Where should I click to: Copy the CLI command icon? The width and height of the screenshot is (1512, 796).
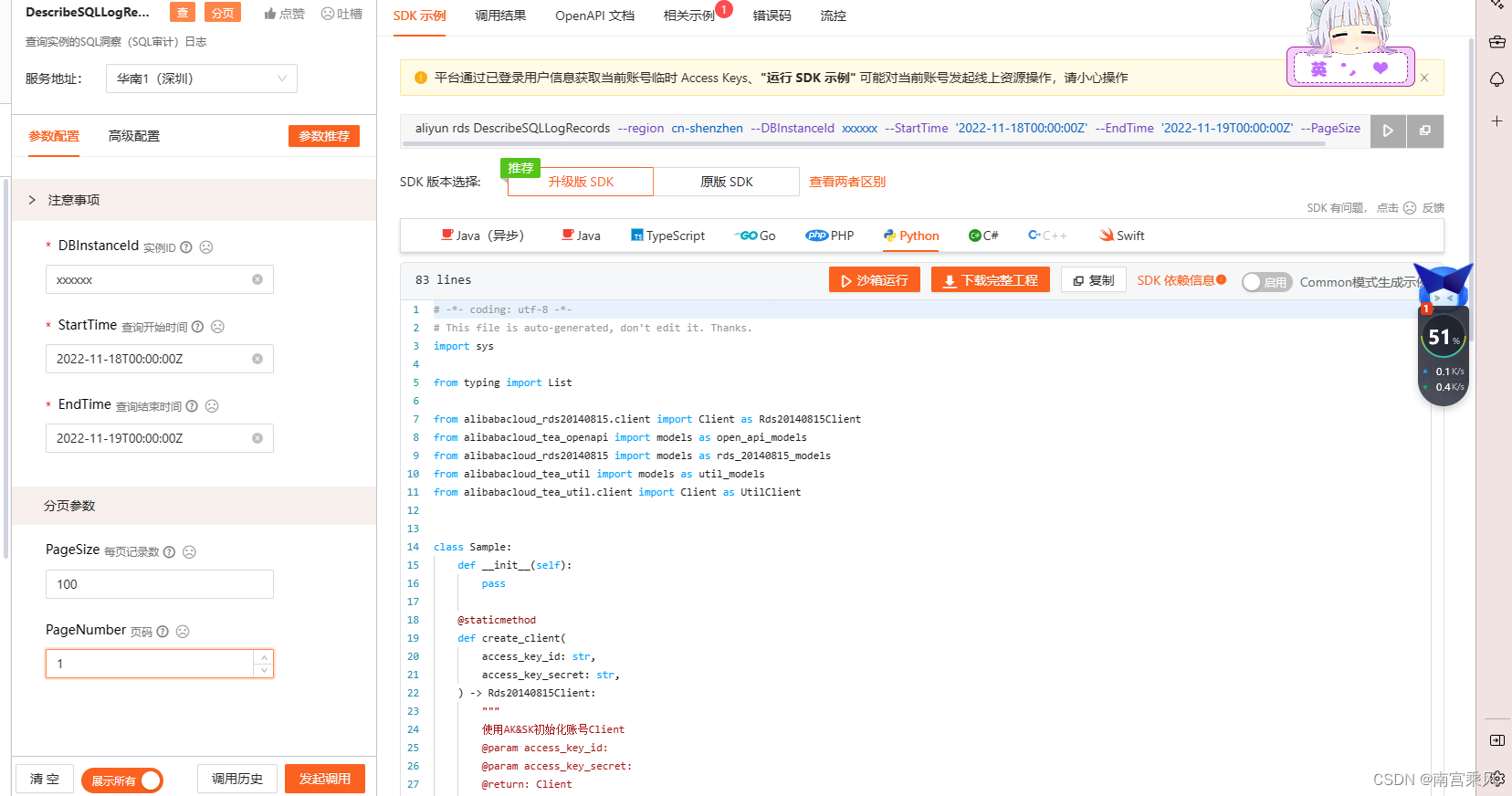(1424, 131)
